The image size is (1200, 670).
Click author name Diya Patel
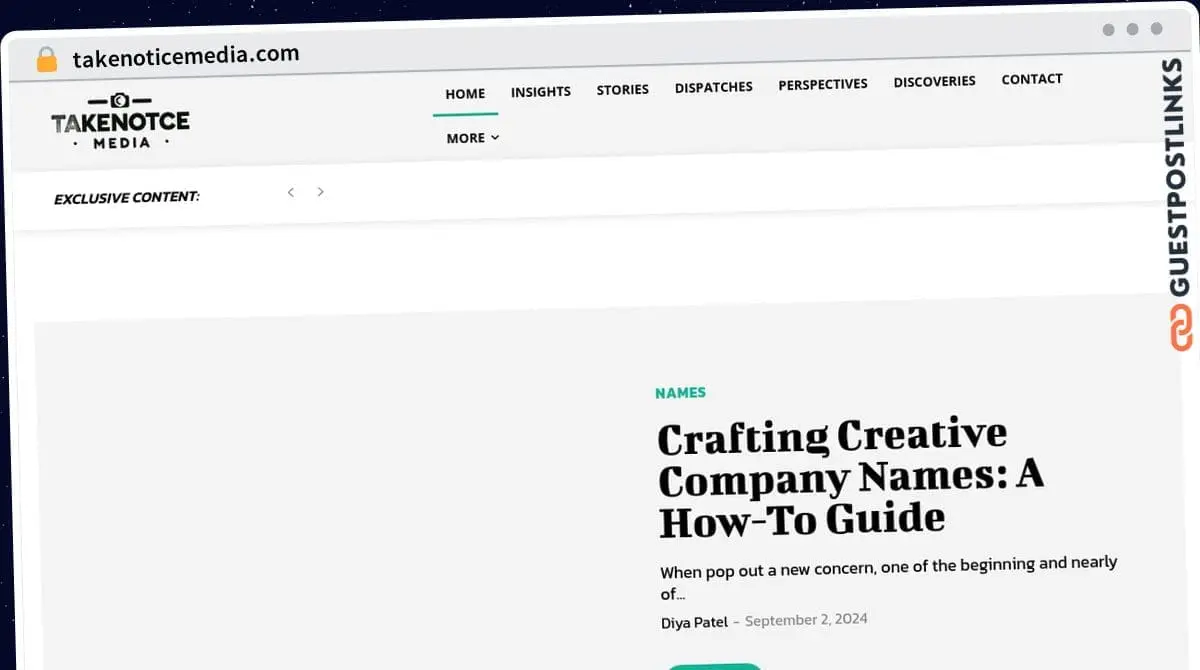pyautogui.click(x=694, y=622)
